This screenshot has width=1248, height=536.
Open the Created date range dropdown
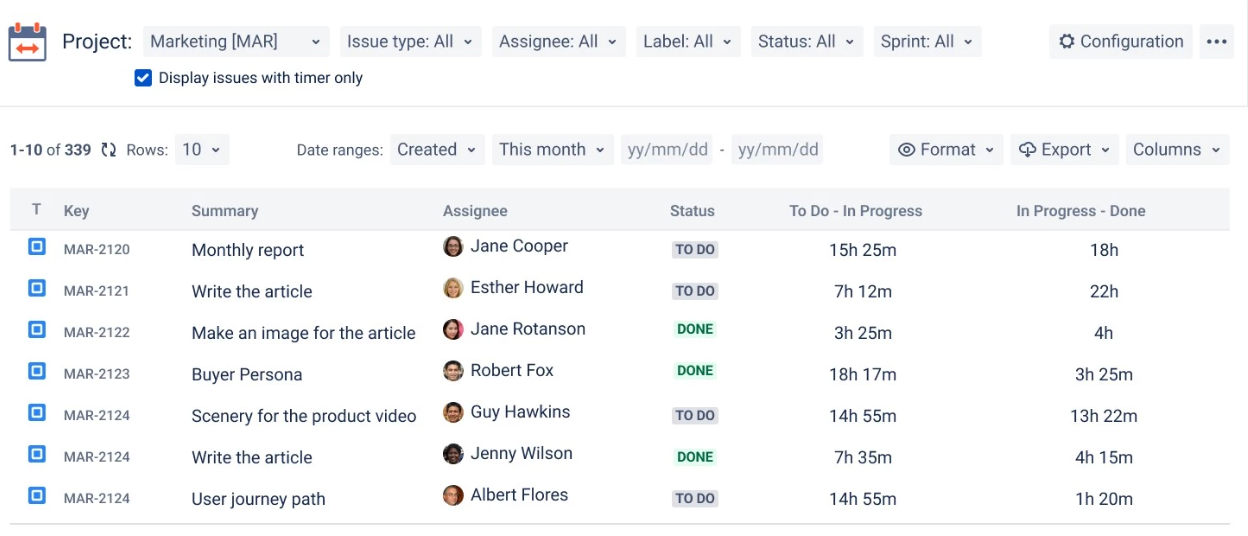pos(437,150)
